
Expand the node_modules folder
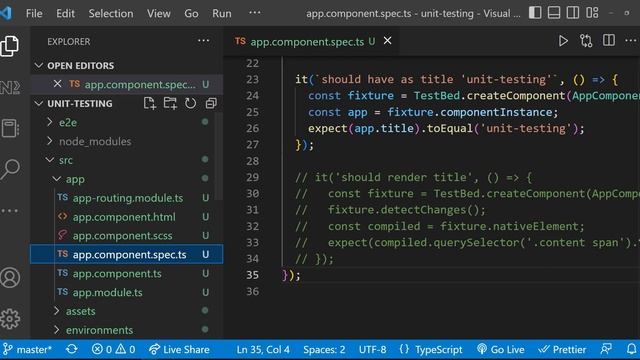(127, 141)
